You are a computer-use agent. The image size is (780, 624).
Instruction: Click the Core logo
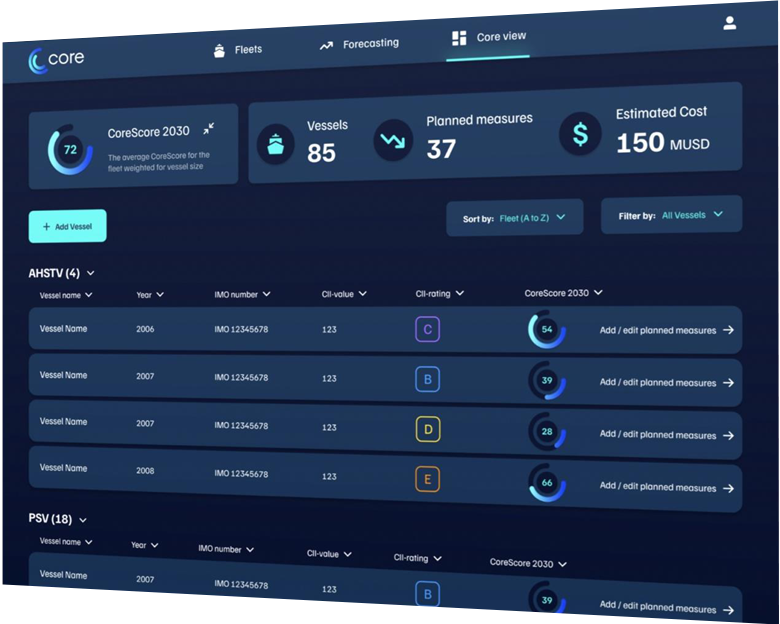tap(57, 60)
